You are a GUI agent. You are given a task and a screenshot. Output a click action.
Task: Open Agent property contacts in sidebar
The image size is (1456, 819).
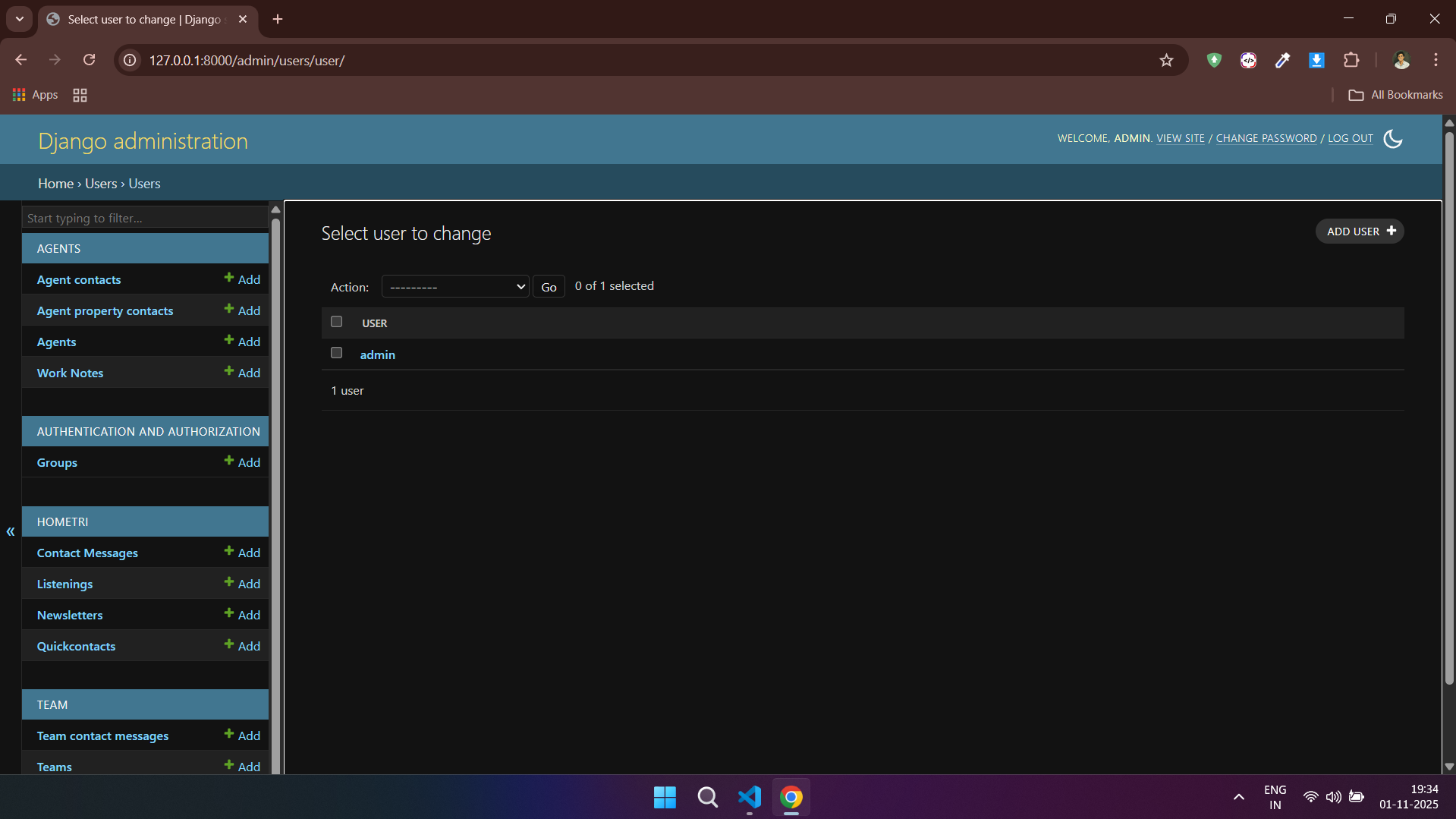(x=105, y=311)
